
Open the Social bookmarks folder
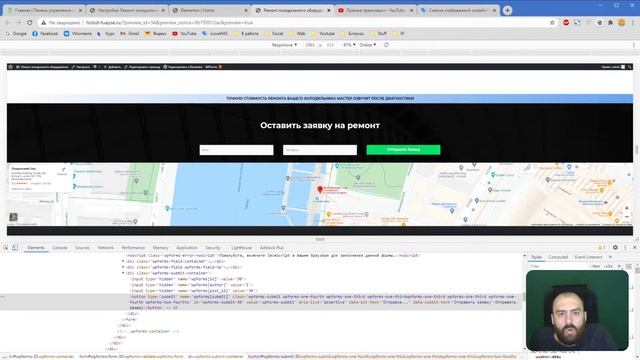click(x=273, y=33)
